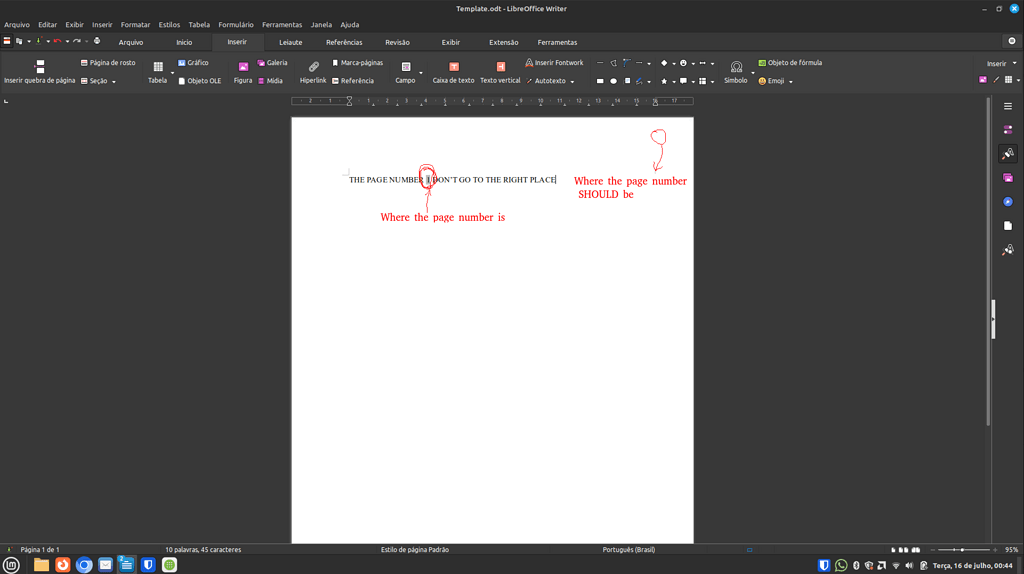Select the Rectangle shape tool
This screenshot has width=1024, height=574.
tap(600, 82)
